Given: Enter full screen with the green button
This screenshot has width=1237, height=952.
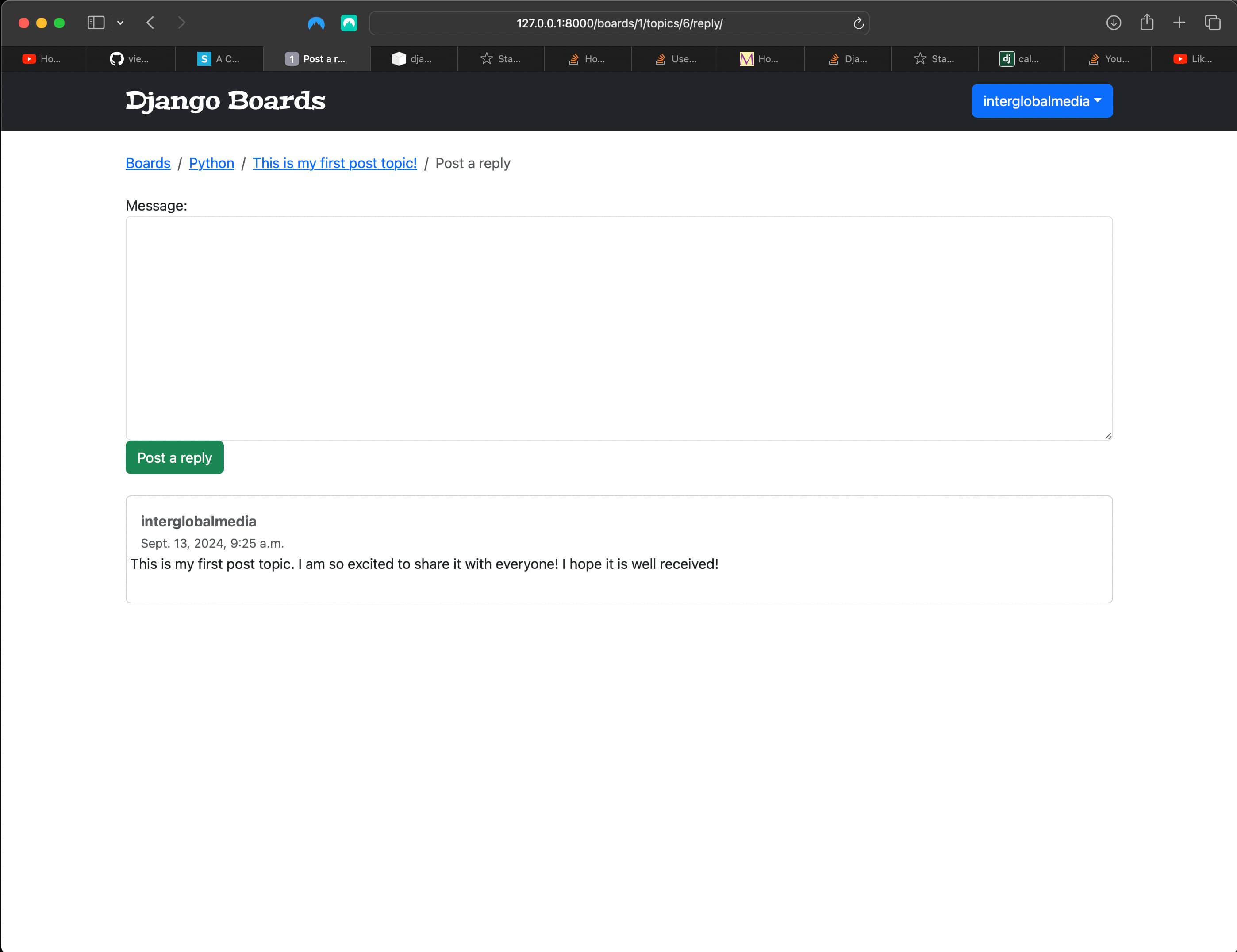Looking at the screenshot, I should click(59, 23).
